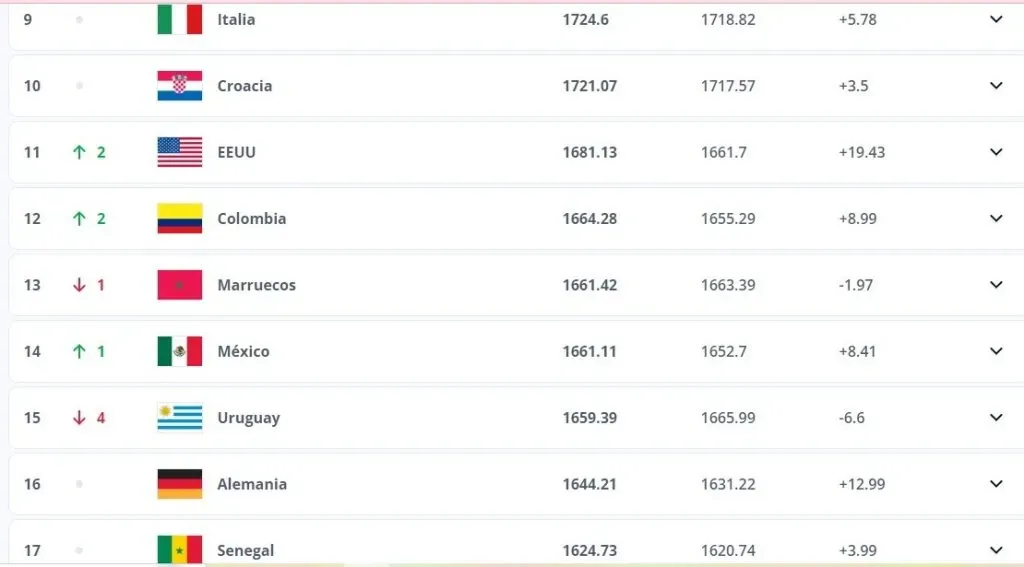
Task: Open the Alemania team name link
Action: [252, 484]
